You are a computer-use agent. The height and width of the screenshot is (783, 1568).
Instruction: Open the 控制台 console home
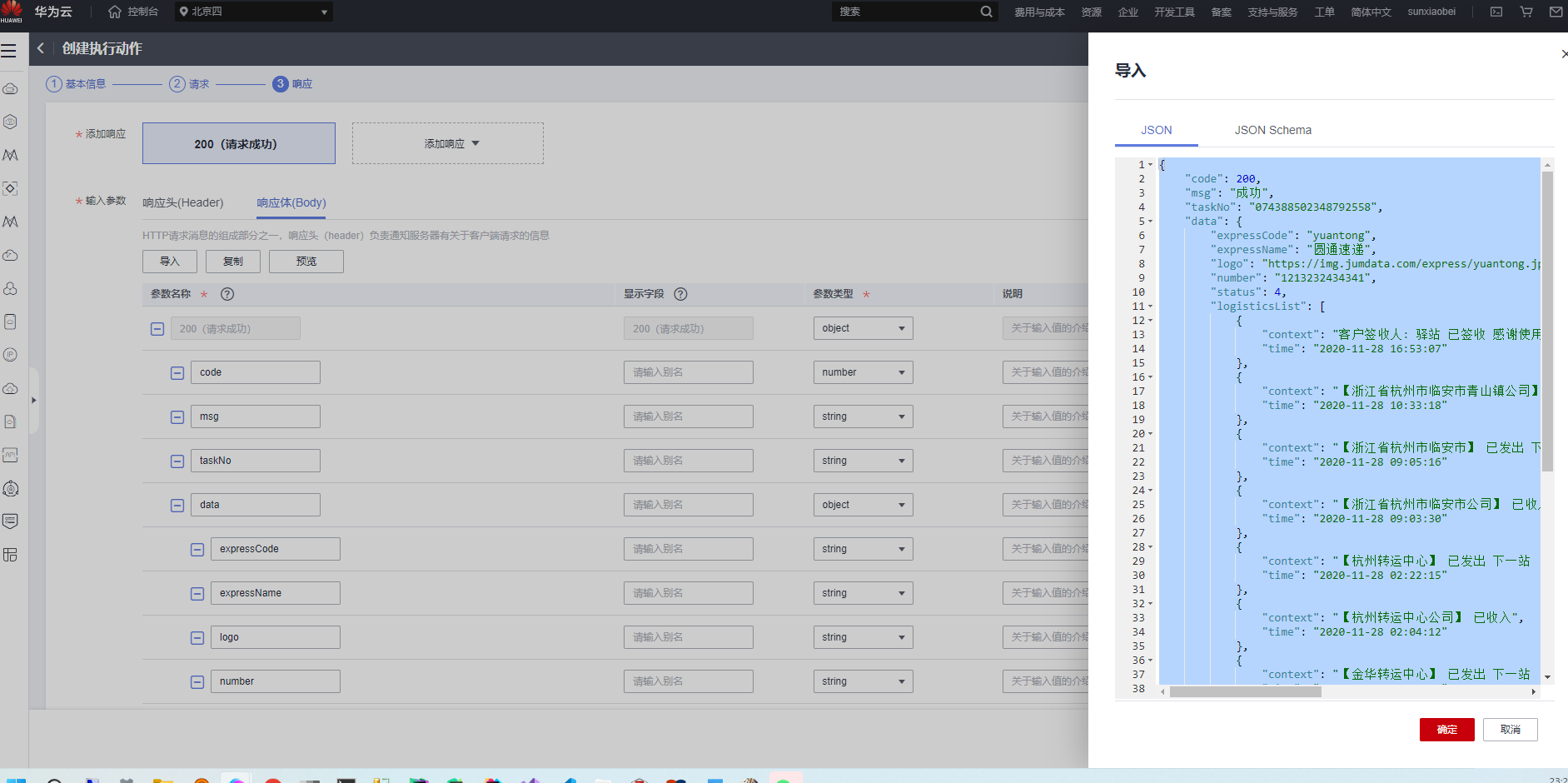coord(133,12)
